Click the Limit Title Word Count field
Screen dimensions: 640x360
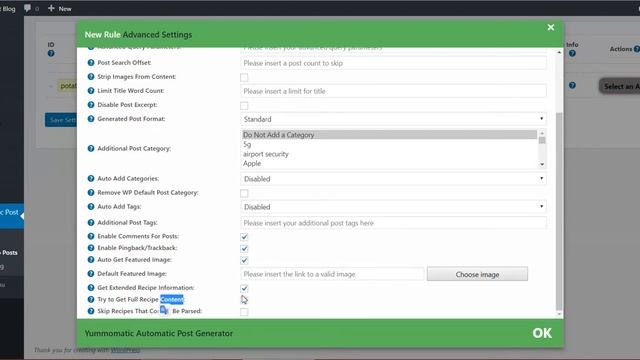pyautogui.click(x=393, y=91)
